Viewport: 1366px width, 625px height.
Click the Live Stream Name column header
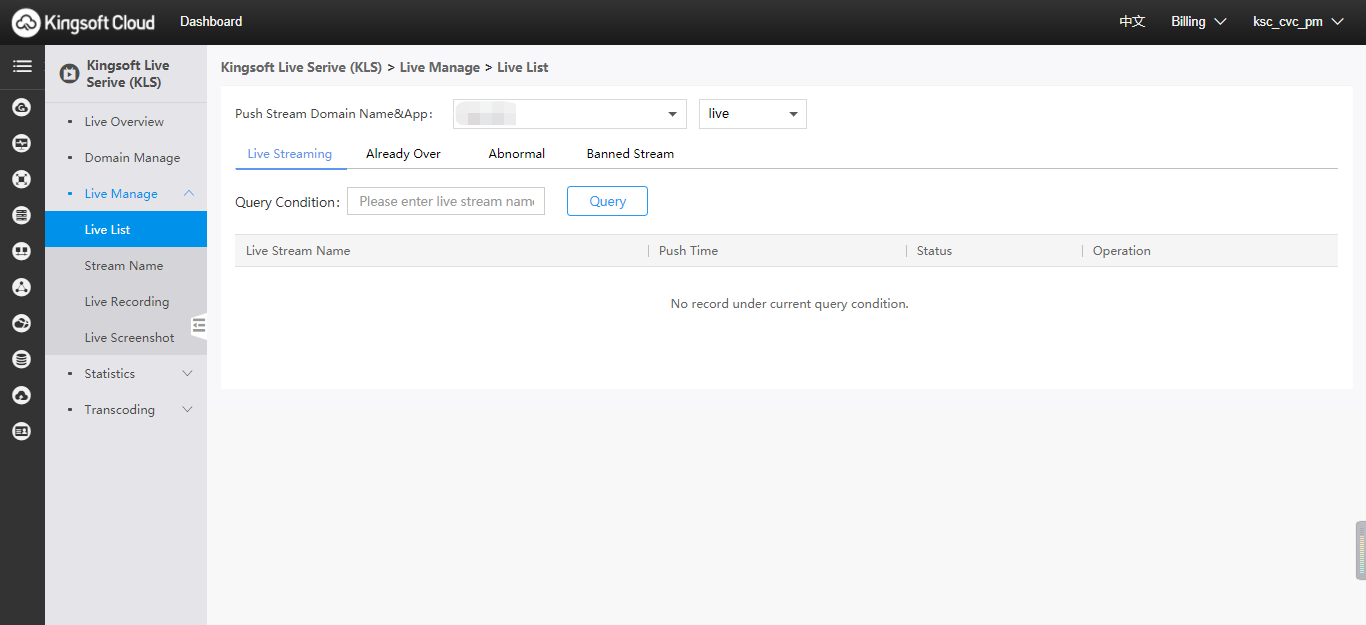click(x=298, y=251)
